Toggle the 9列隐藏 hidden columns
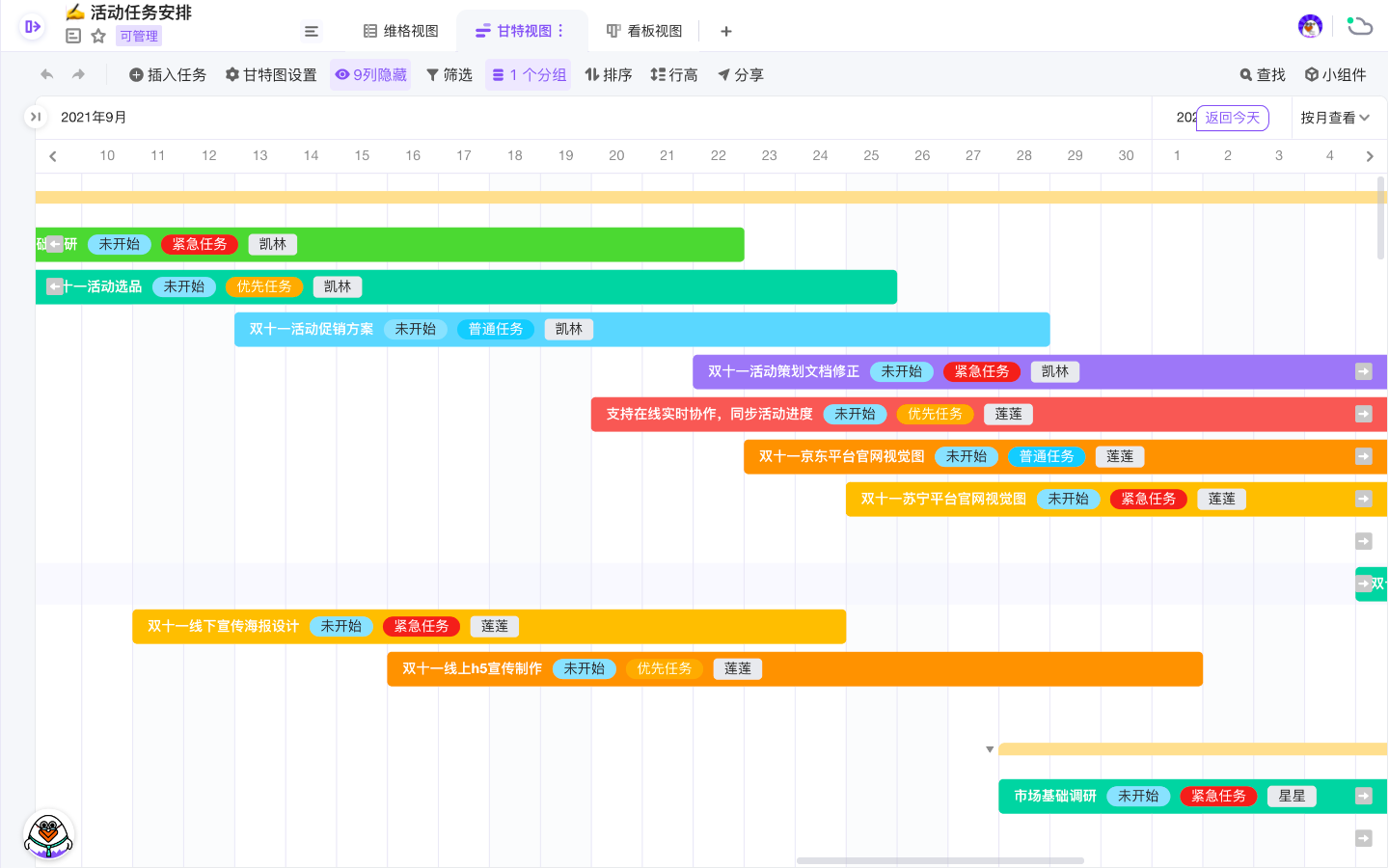1389x868 pixels. pos(370,74)
